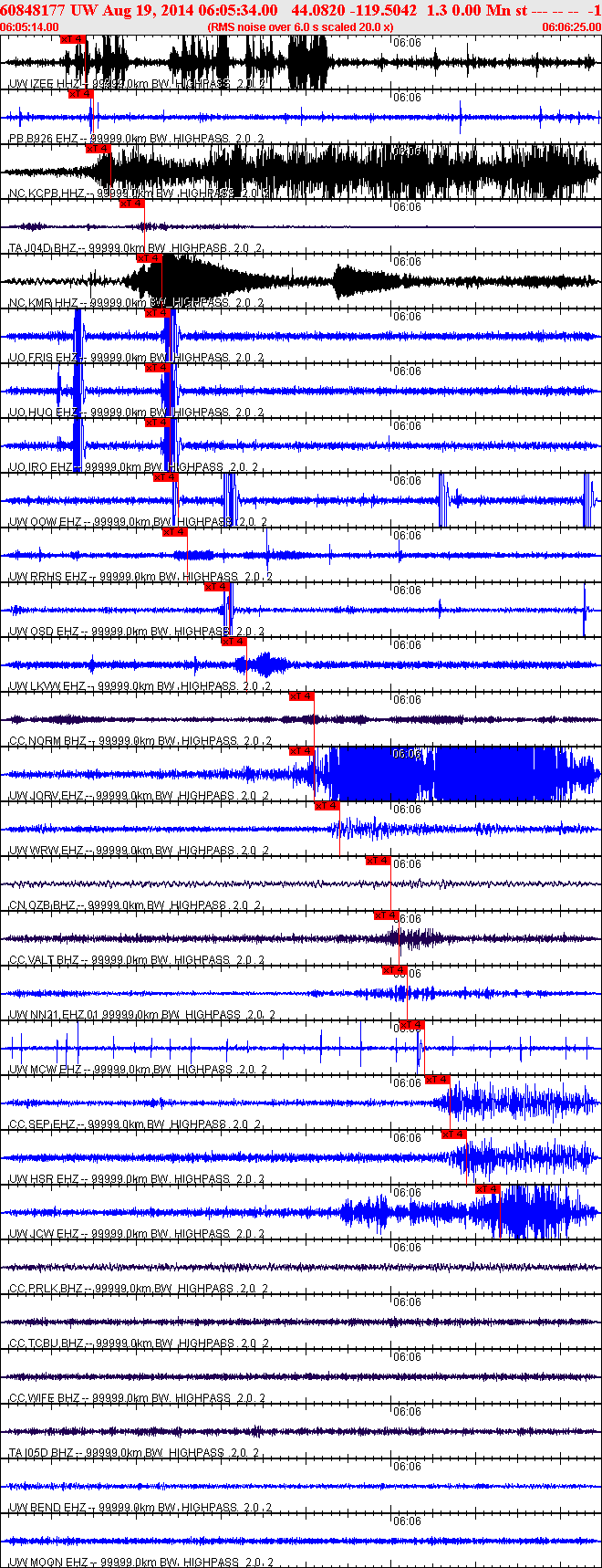Click the 06:06 tick label on the UW BEND trace
The height and width of the screenshot is (1568, 602).
[x=407, y=1466]
